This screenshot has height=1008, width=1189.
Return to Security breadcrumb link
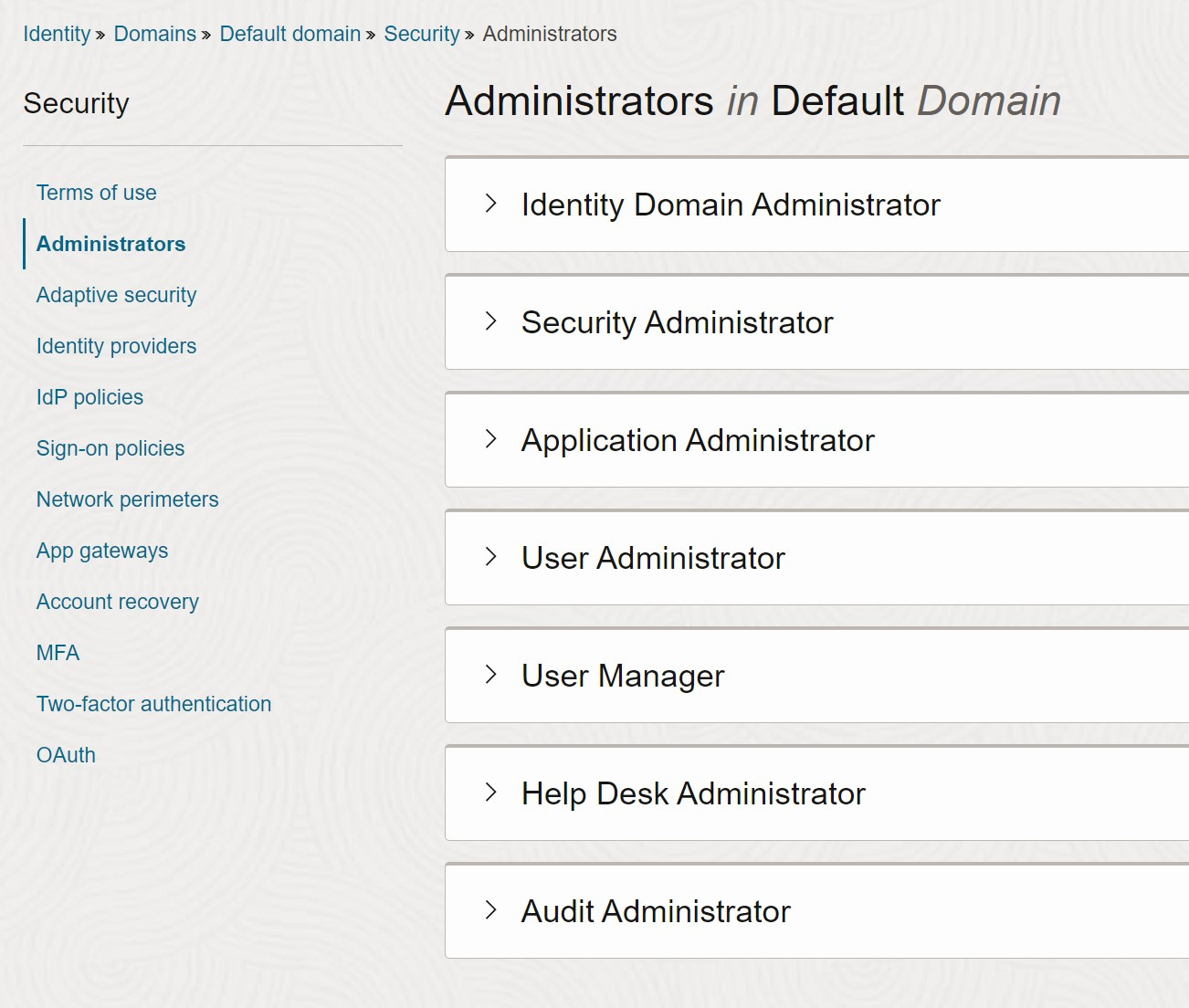[x=422, y=34]
